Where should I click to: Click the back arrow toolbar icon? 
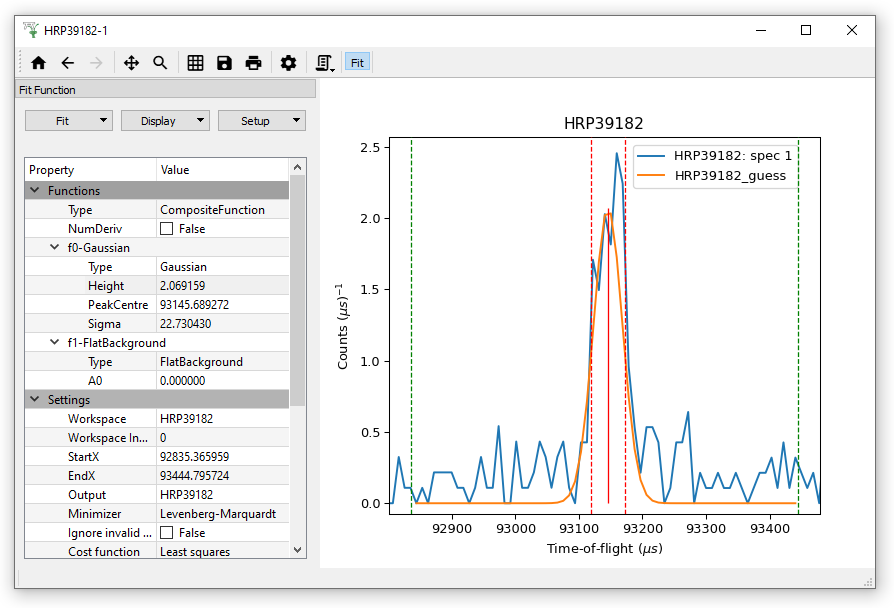[x=67, y=63]
